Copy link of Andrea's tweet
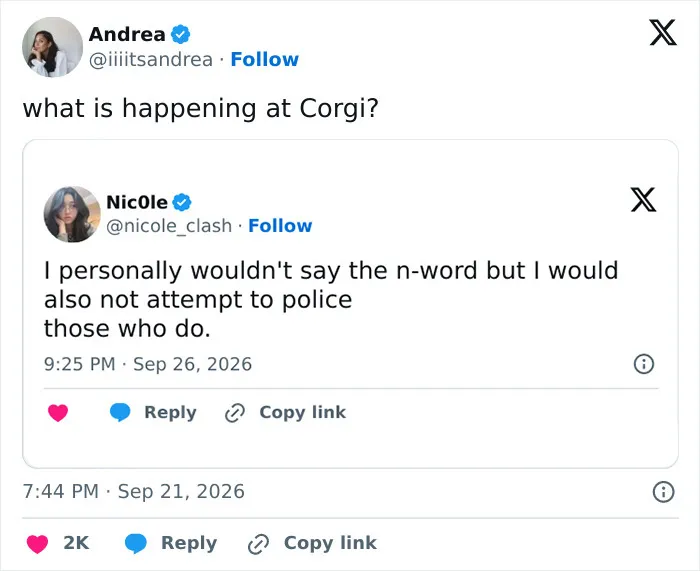 [x=312, y=543]
